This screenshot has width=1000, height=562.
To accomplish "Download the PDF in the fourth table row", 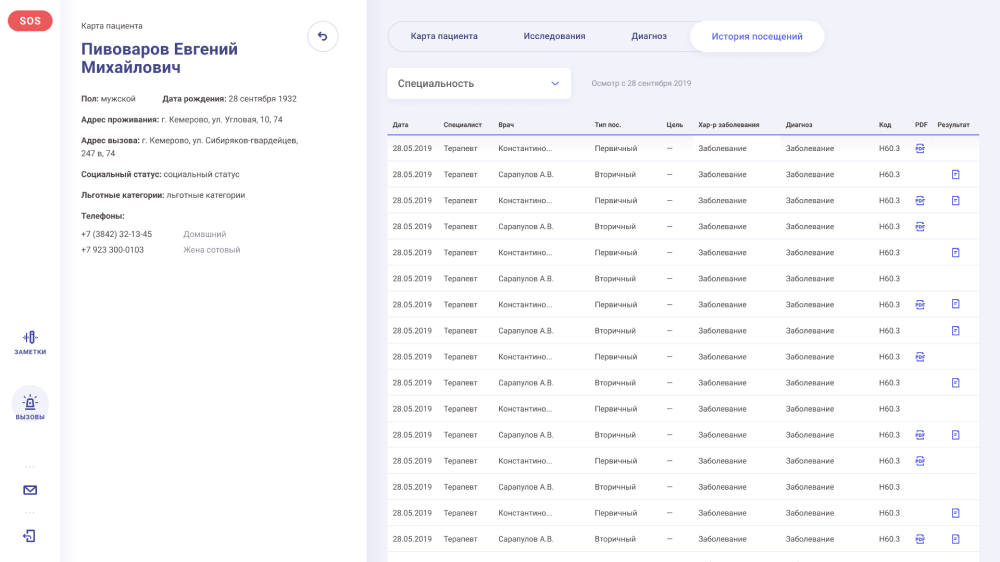I will click(920, 226).
